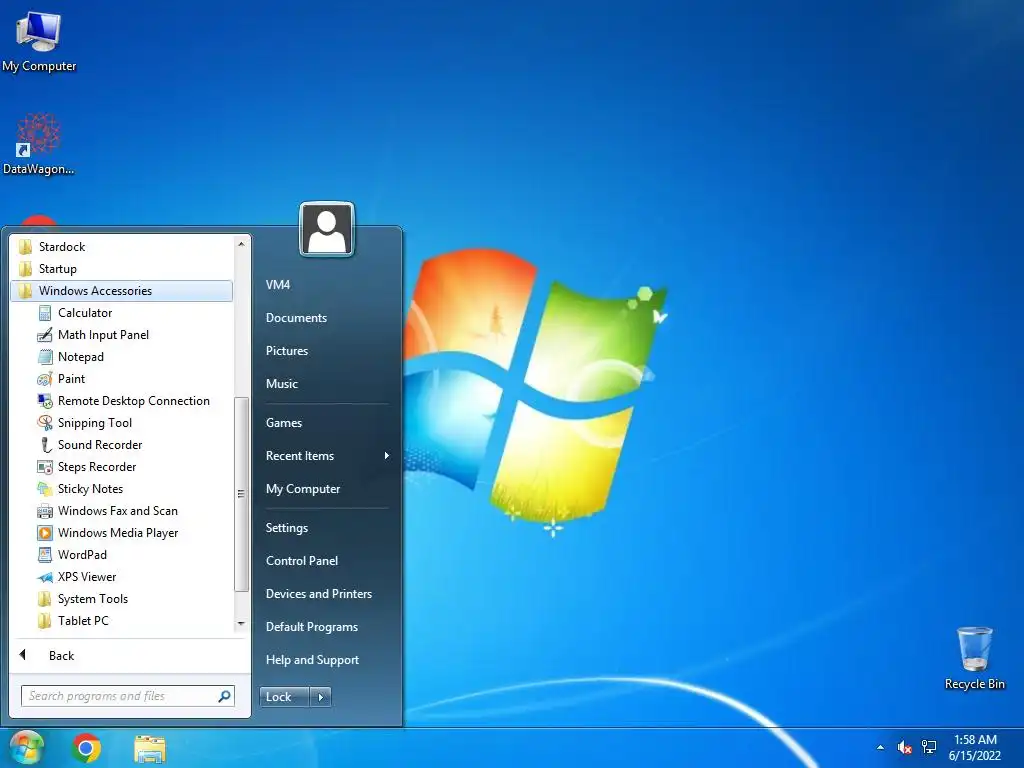The height and width of the screenshot is (768, 1024).
Task: Open the shutdown options arrow beside Lock
Action: click(x=321, y=697)
